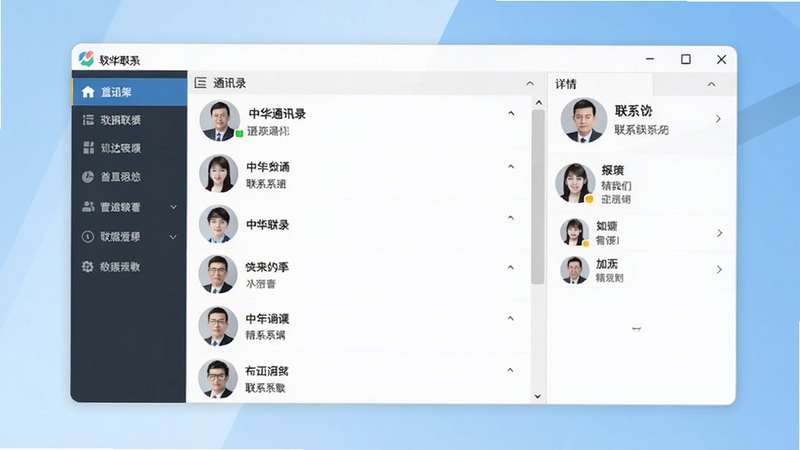The width and height of the screenshot is (800, 450).
Task: Open the 中华通讯录 contact avatar
Action: pos(219,120)
